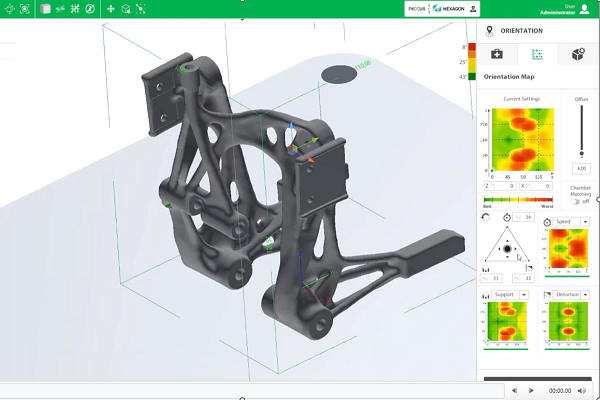Click the zoom-to-fit target icon
Image resolution: width=600 pixels, height=400 pixels.
point(24,9)
